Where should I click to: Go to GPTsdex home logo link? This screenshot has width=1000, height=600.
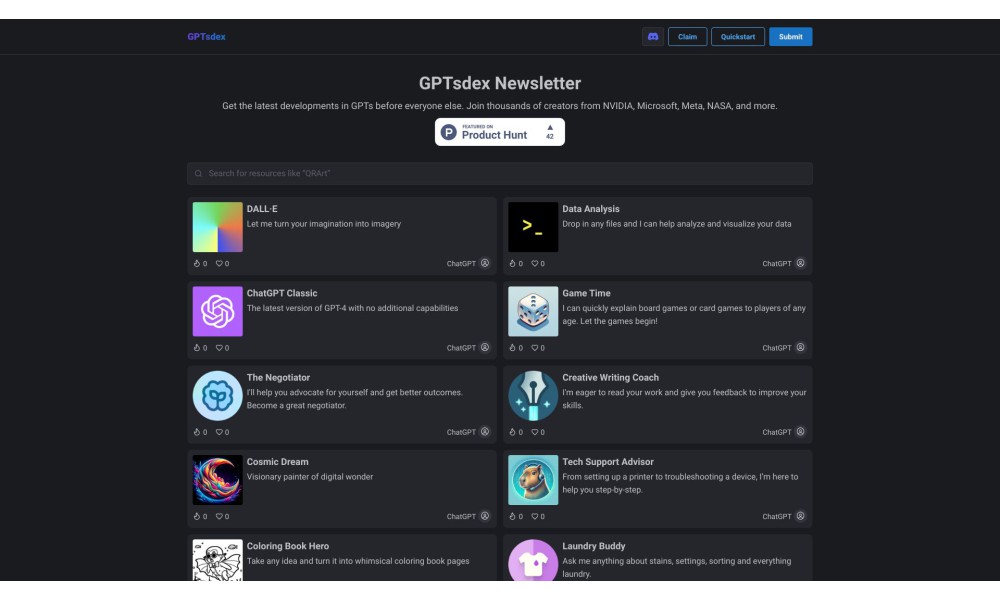[x=206, y=36]
